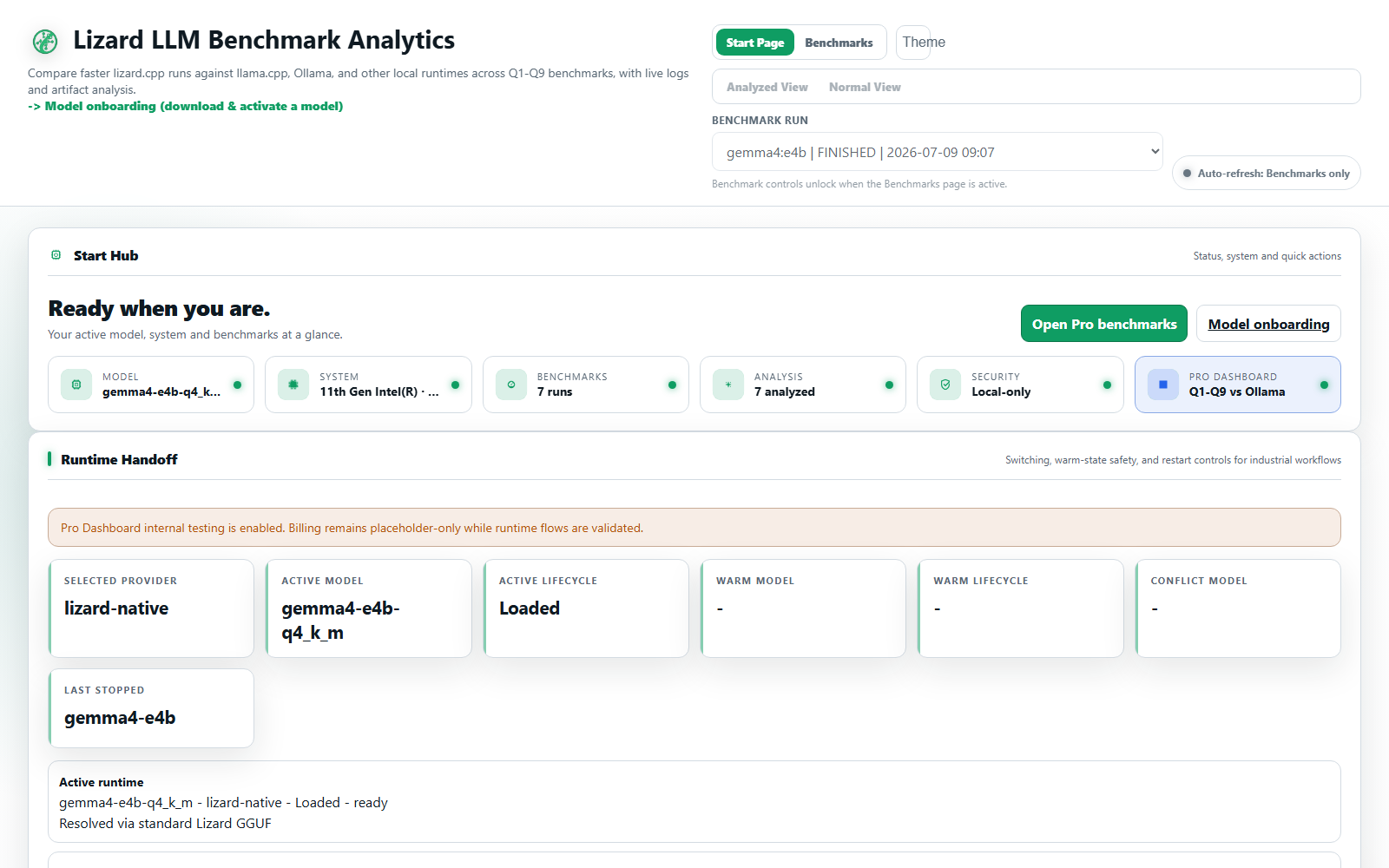This screenshot has width=1389, height=868.
Task: Click the Lizard logo icon
Action: click(x=44, y=41)
